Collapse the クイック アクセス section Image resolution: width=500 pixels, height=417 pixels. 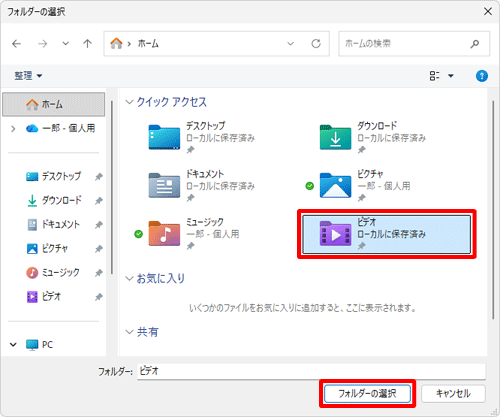pyautogui.click(x=129, y=102)
